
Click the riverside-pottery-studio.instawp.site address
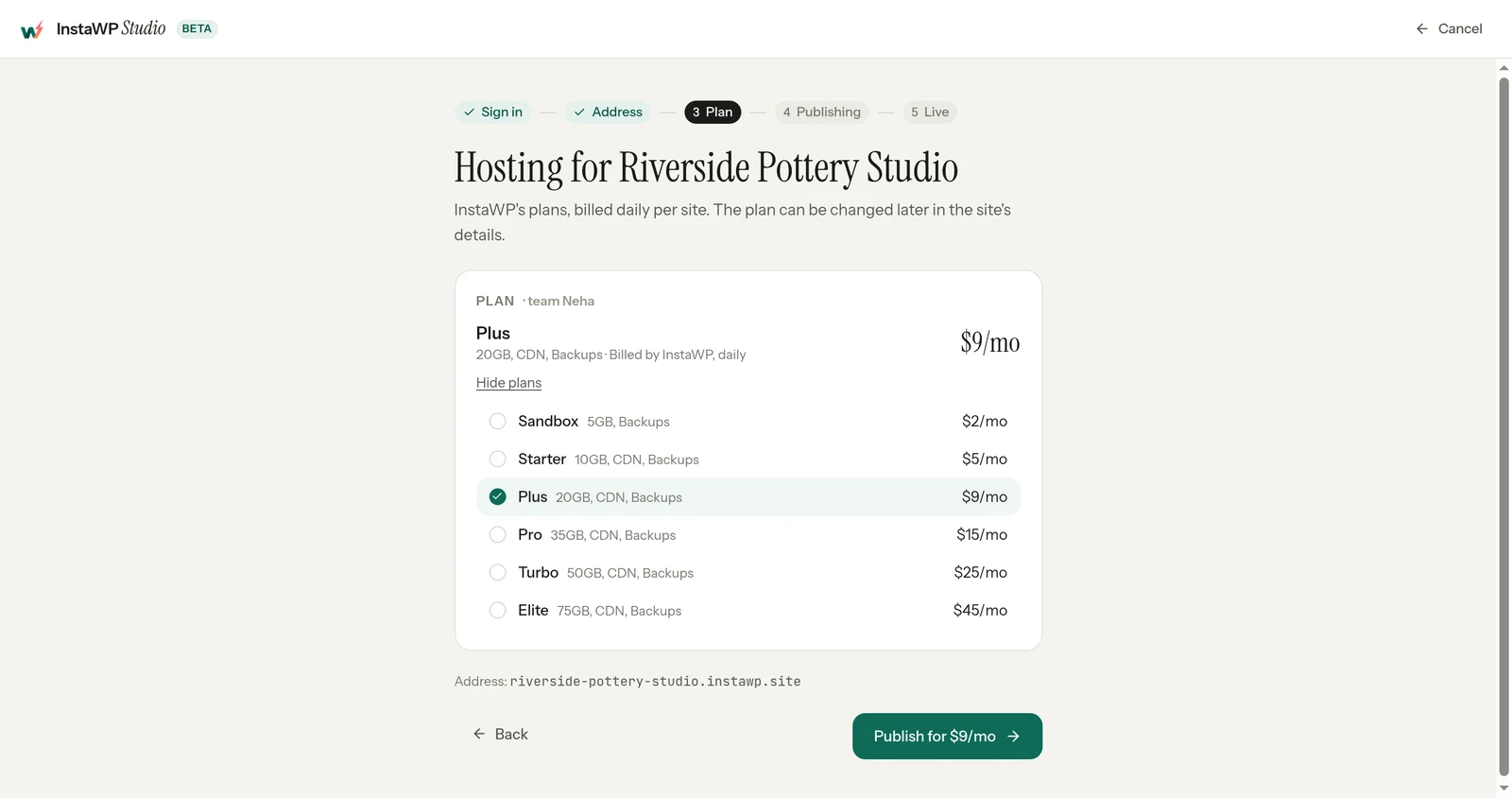coord(656,681)
